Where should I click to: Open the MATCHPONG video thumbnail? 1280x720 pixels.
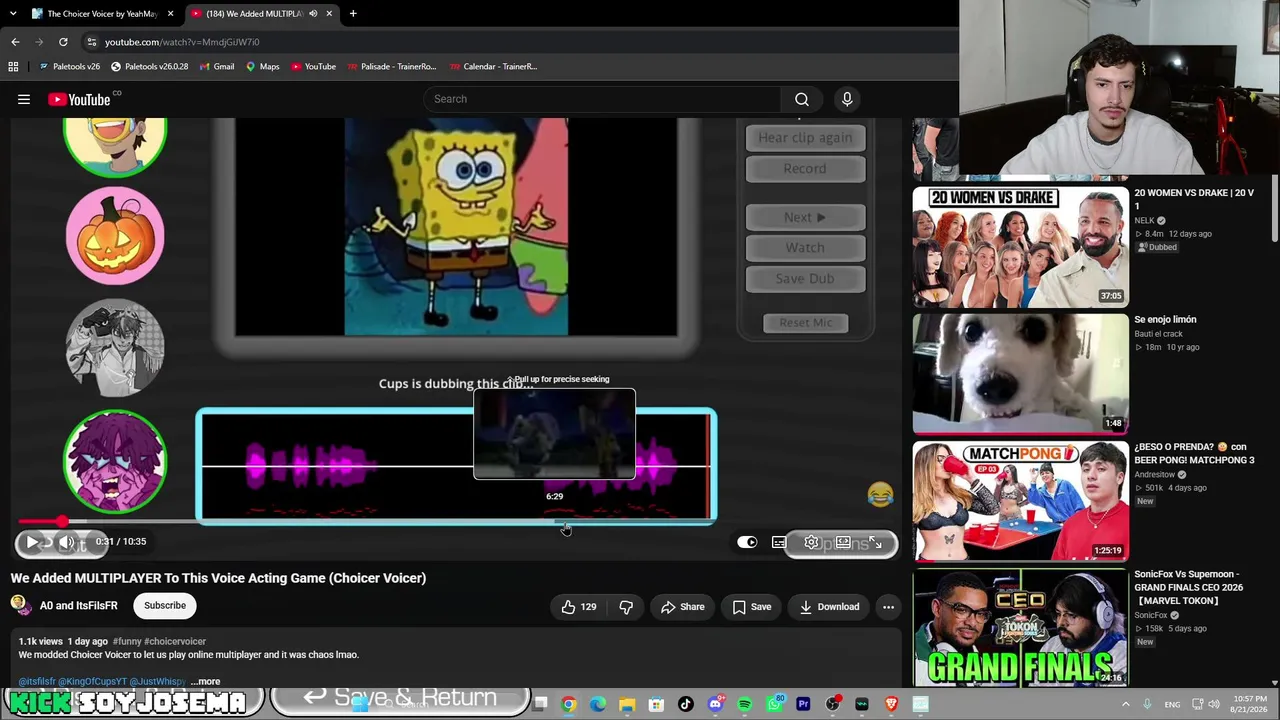pyautogui.click(x=1020, y=500)
